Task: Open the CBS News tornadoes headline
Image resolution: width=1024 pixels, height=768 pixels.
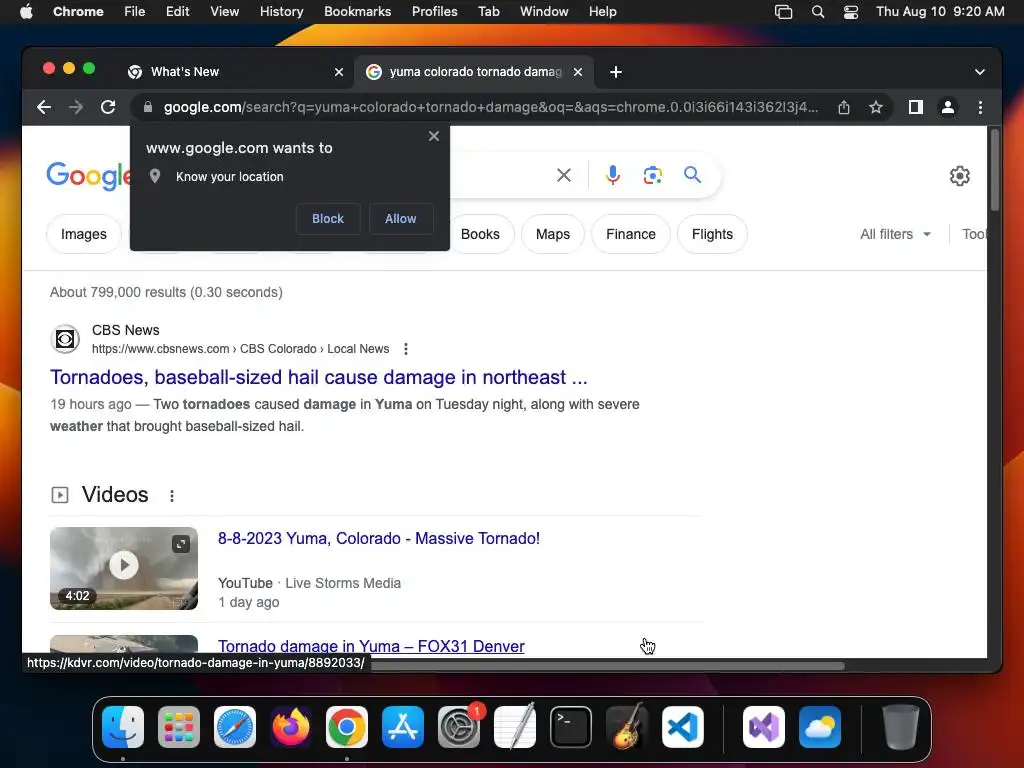Action: click(x=319, y=377)
